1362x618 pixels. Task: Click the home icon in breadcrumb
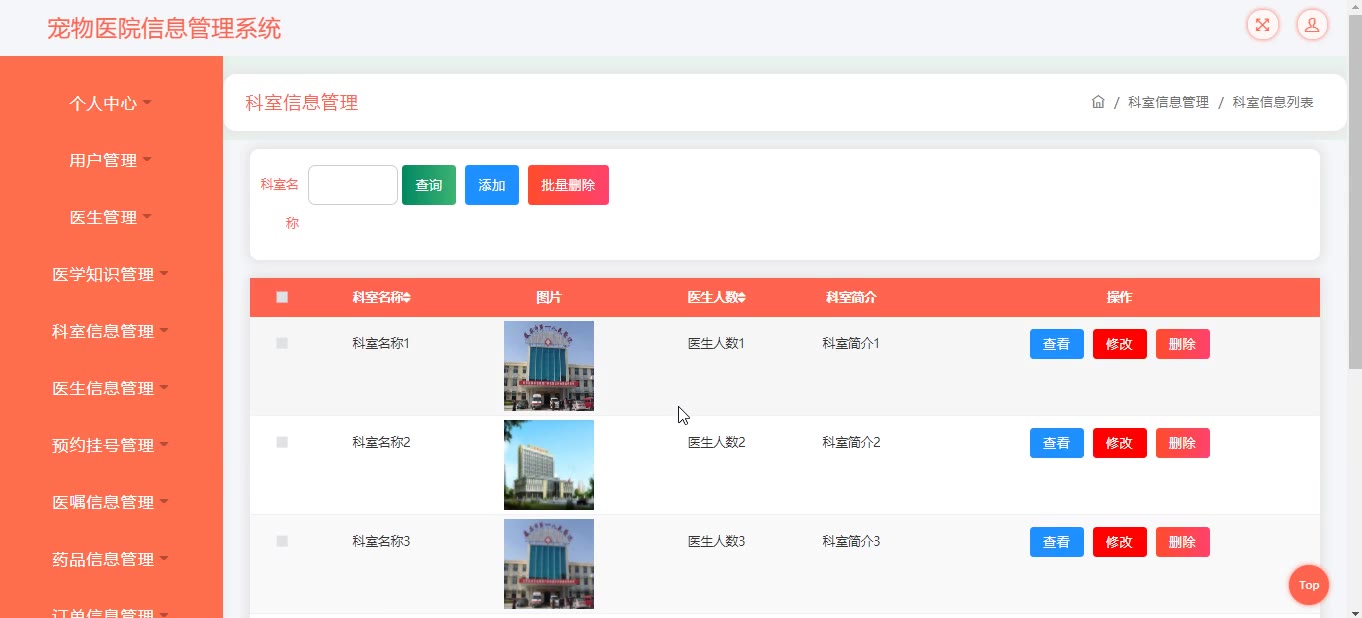click(x=1098, y=102)
